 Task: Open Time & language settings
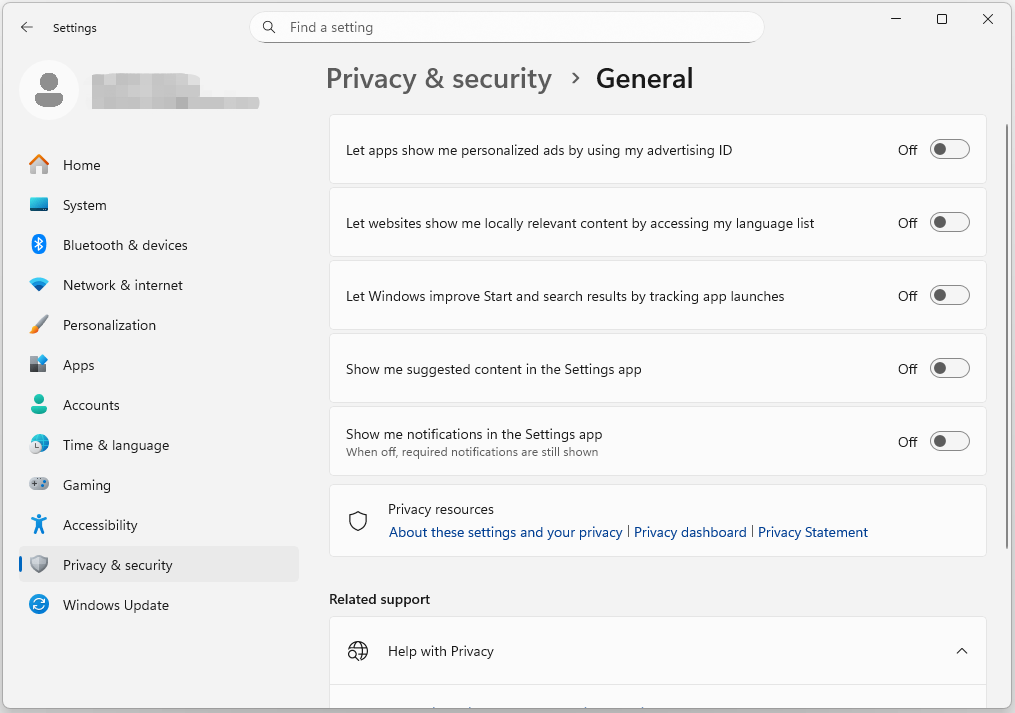coord(116,444)
